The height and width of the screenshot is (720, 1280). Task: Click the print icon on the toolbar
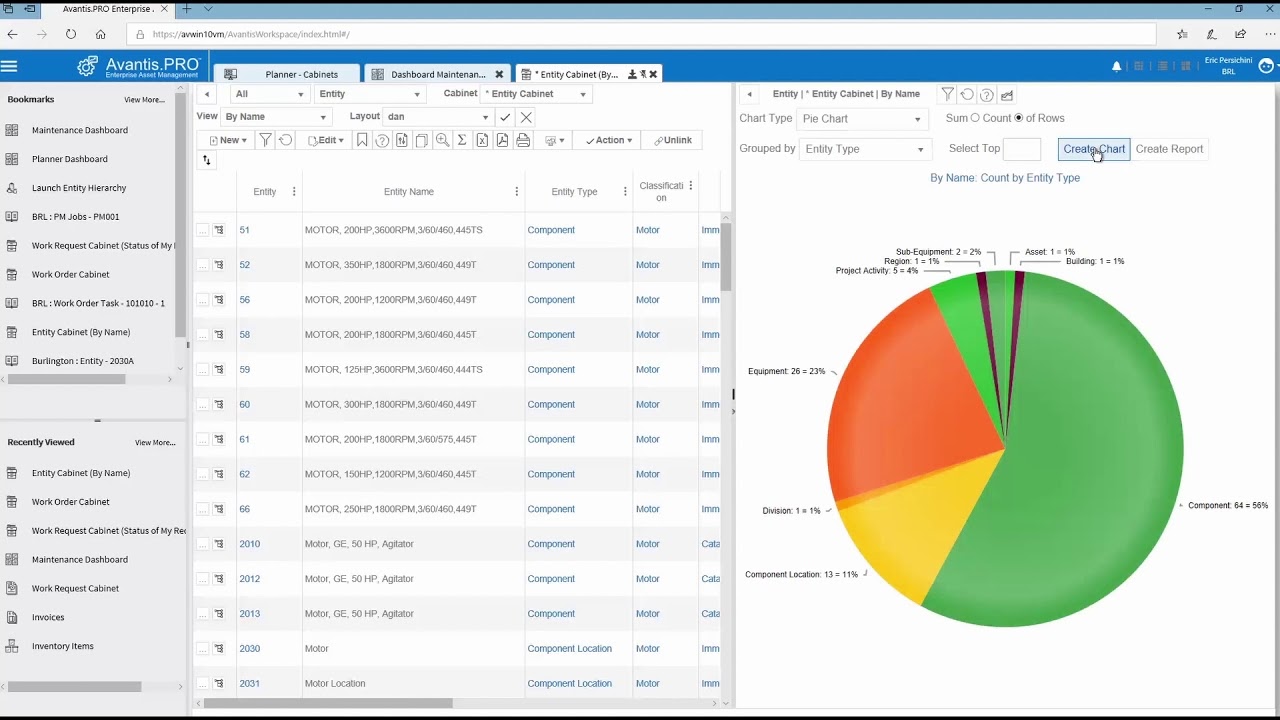(x=523, y=140)
